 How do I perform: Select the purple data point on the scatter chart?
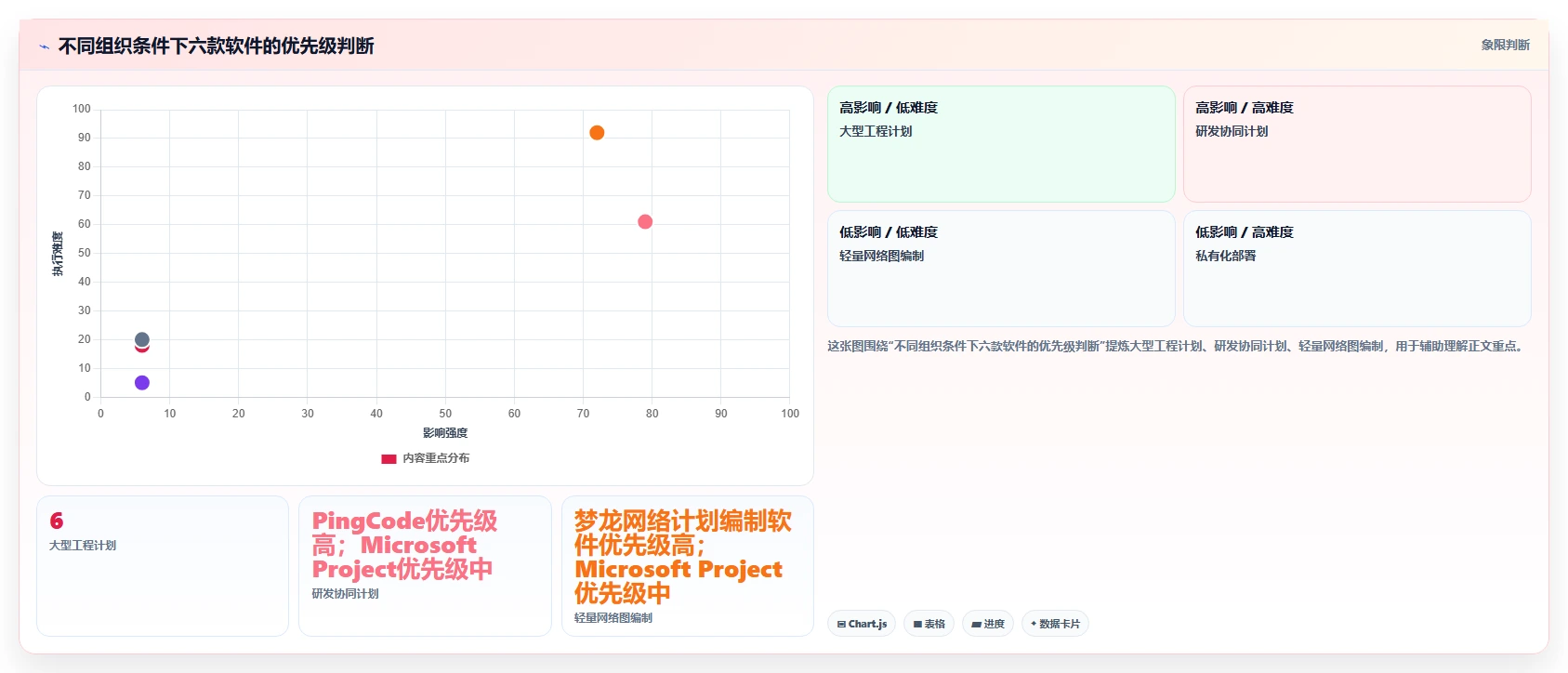click(x=142, y=383)
